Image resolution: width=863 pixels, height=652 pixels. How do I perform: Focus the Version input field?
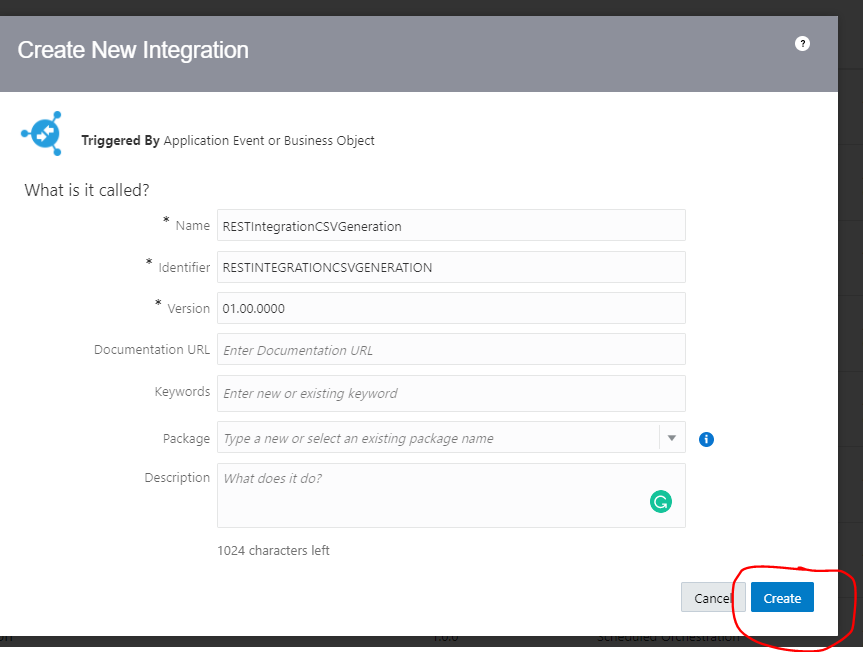pos(451,308)
